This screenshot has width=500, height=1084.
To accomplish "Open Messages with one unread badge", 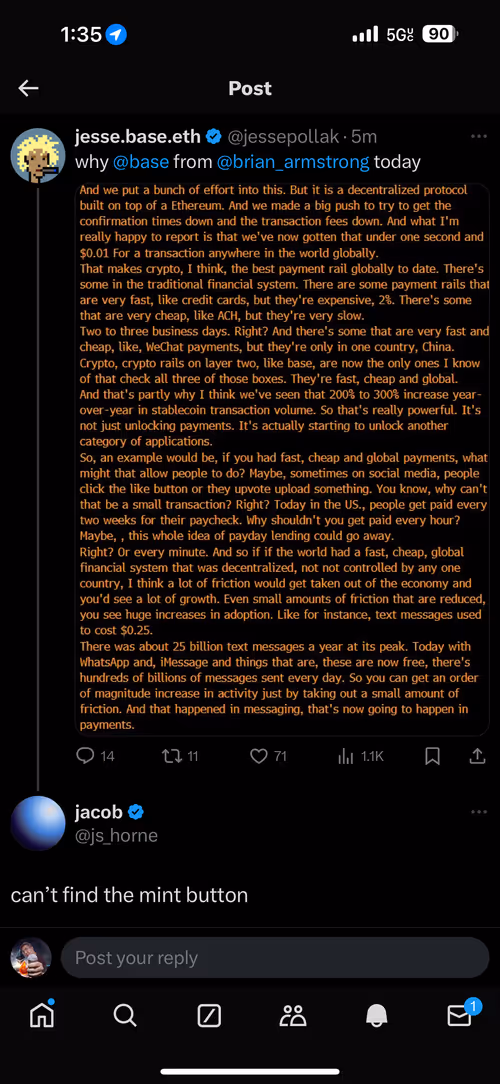I will click(x=461, y=1013).
